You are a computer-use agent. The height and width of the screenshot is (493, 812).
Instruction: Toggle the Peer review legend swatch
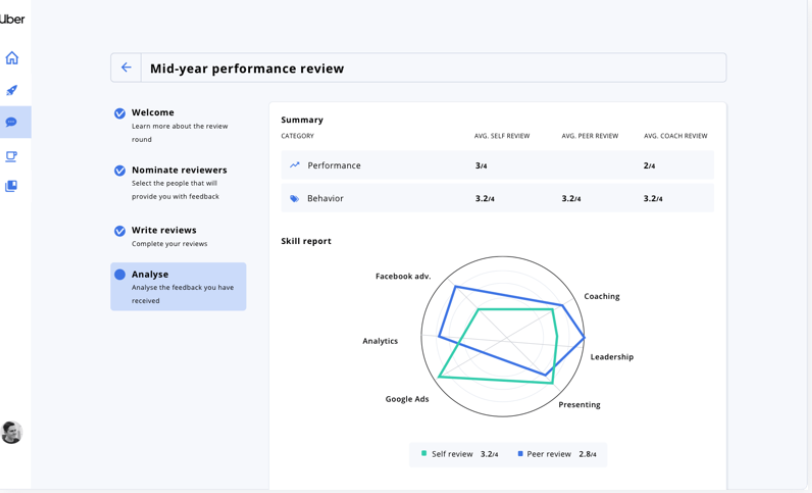click(520, 454)
